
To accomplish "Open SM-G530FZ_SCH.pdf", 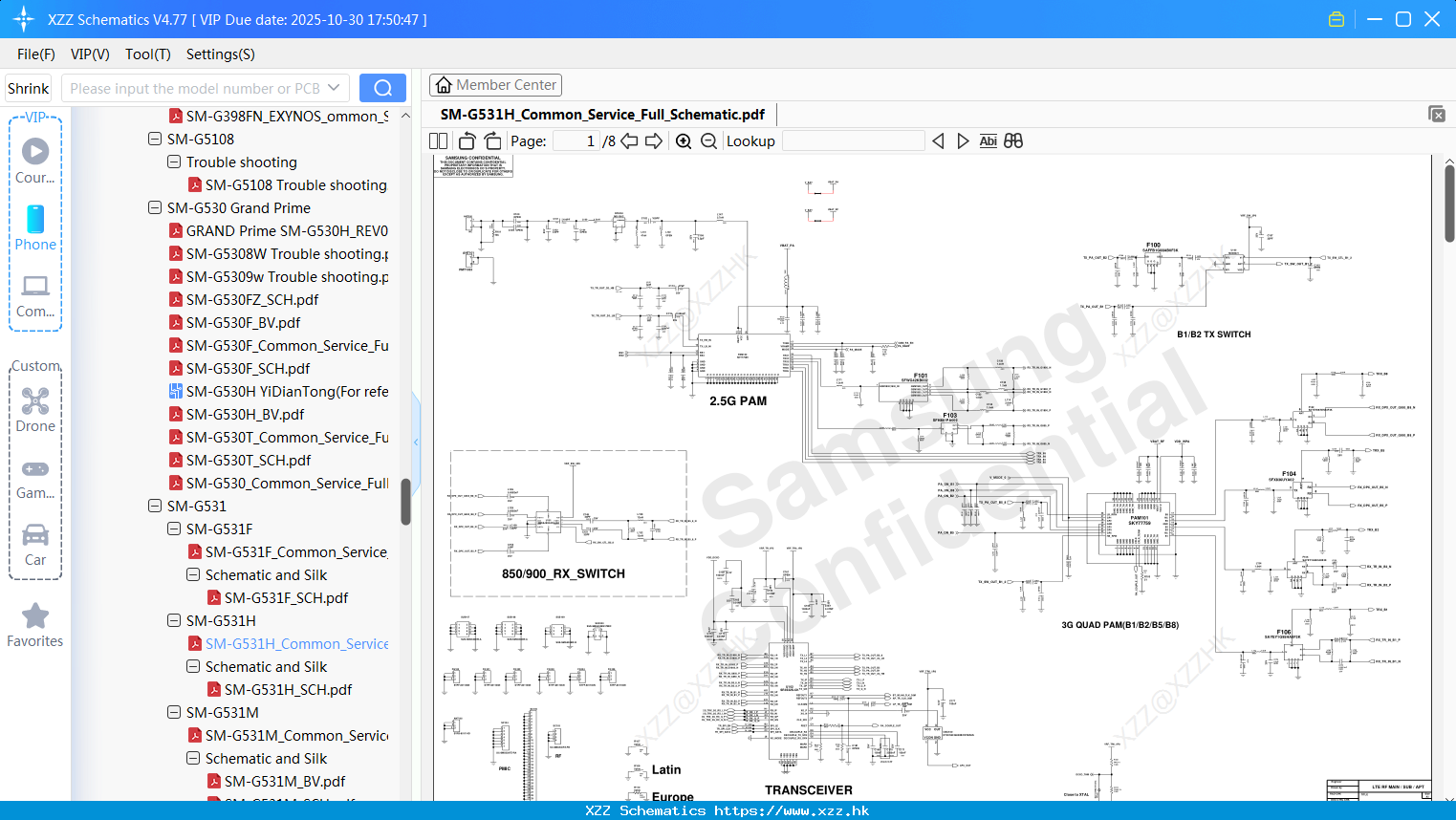I will pos(244,299).
